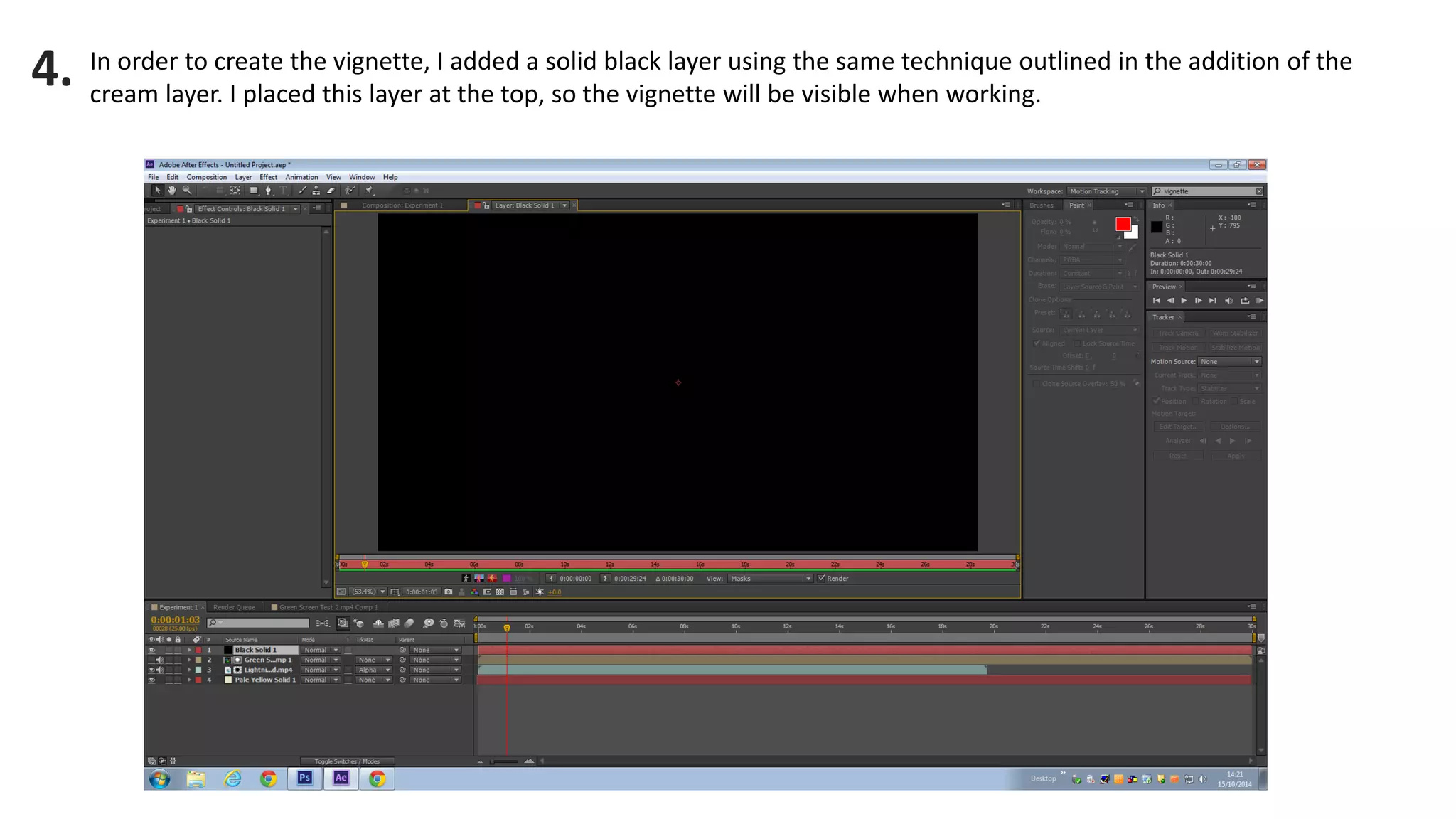Click the preview Play button
Screen dimensions: 1456x819
coord(1184,300)
